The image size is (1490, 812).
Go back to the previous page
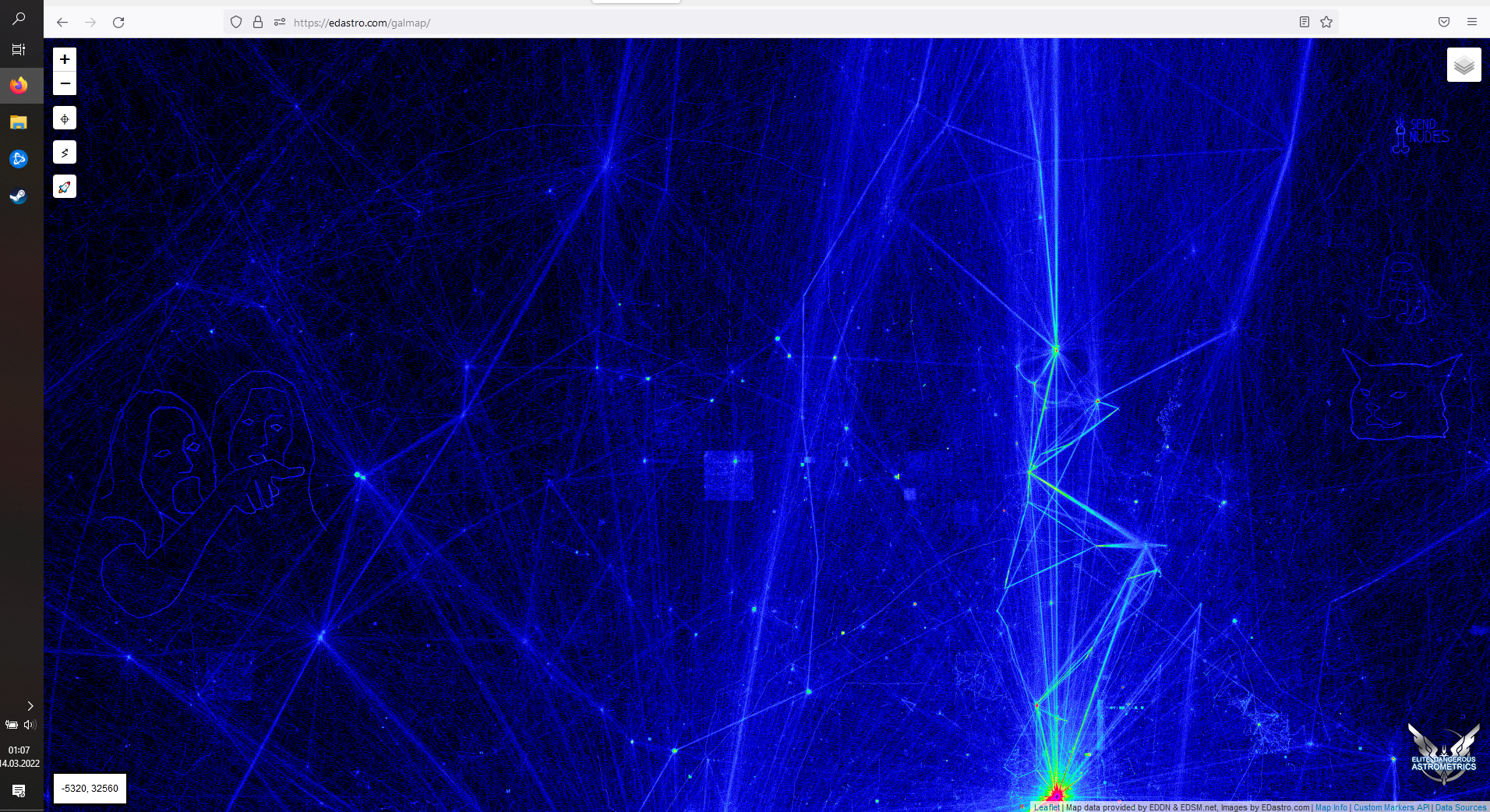pos(62,23)
